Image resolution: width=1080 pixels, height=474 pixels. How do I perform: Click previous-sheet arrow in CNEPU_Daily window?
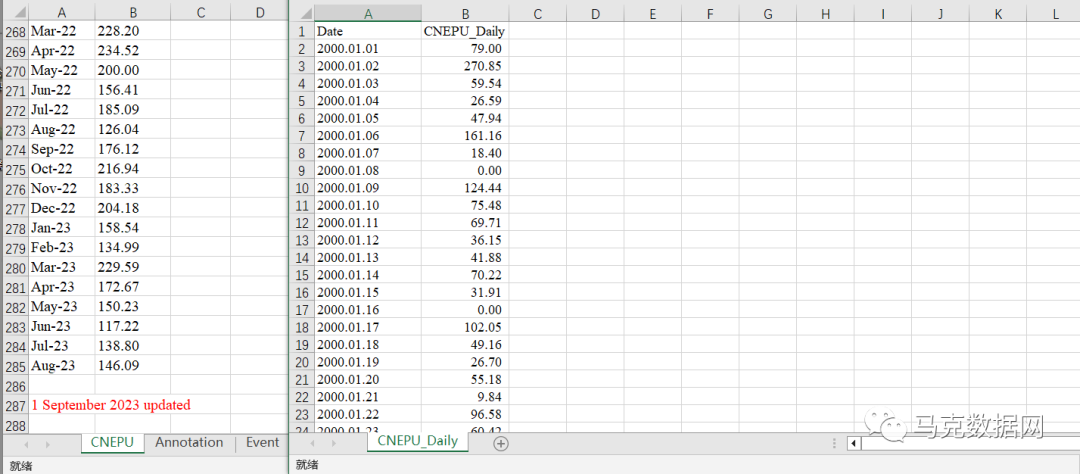(x=313, y=444)
